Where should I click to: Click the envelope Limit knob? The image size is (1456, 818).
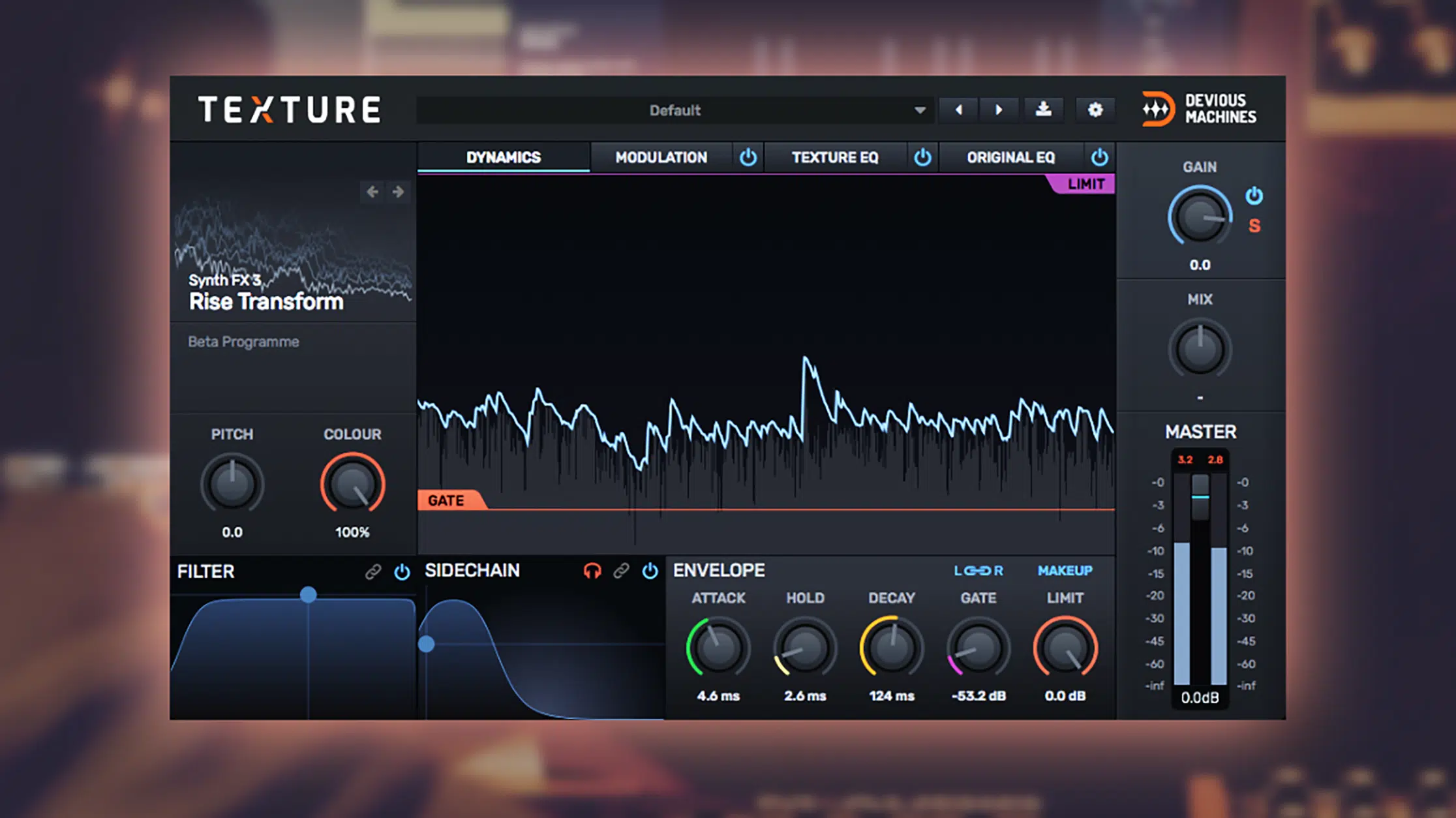1065,648
